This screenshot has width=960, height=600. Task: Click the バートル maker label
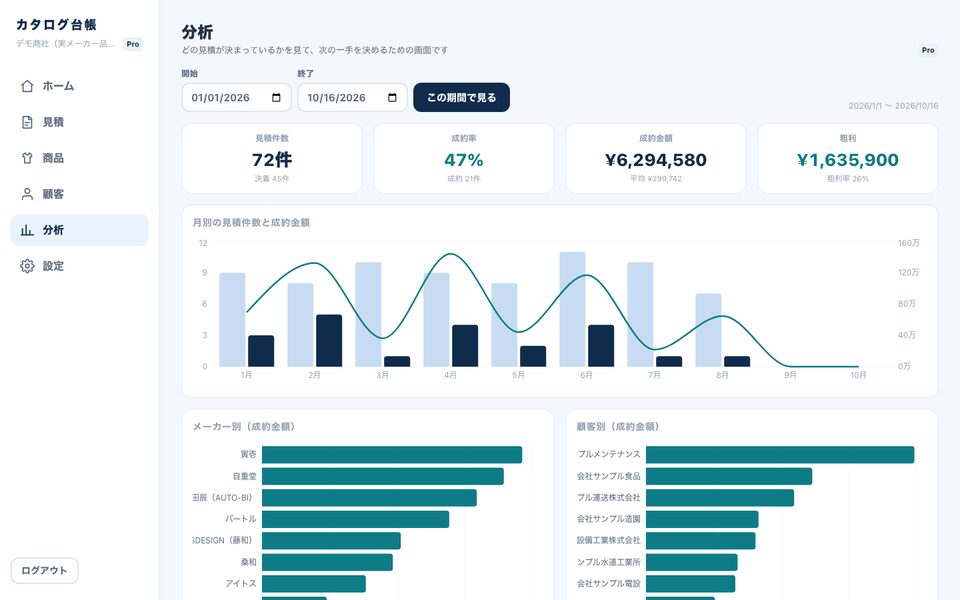coord(241,519)
